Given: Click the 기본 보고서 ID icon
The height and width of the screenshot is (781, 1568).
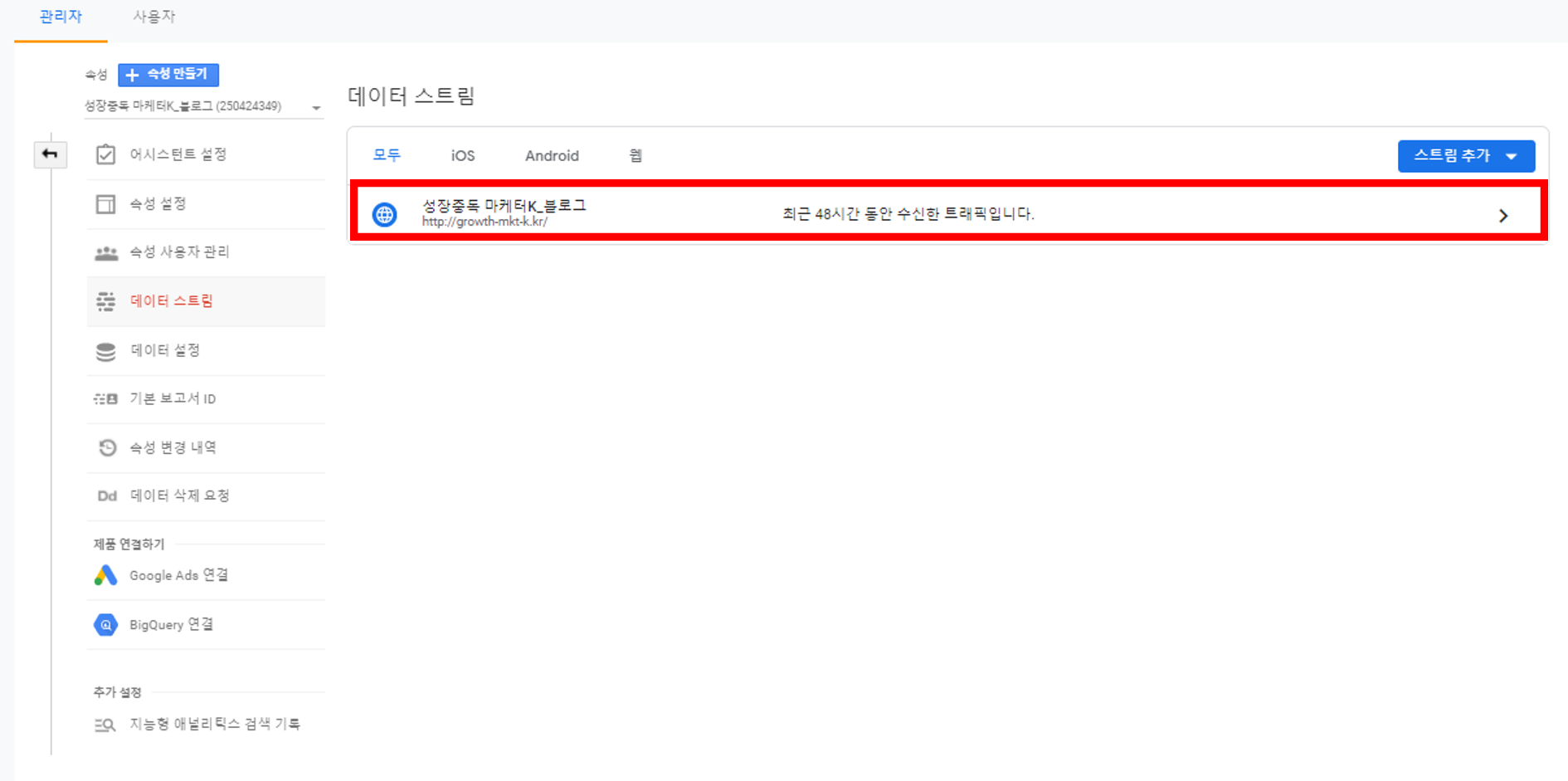Looking at the screenshot, I should [x=105, y=399].
